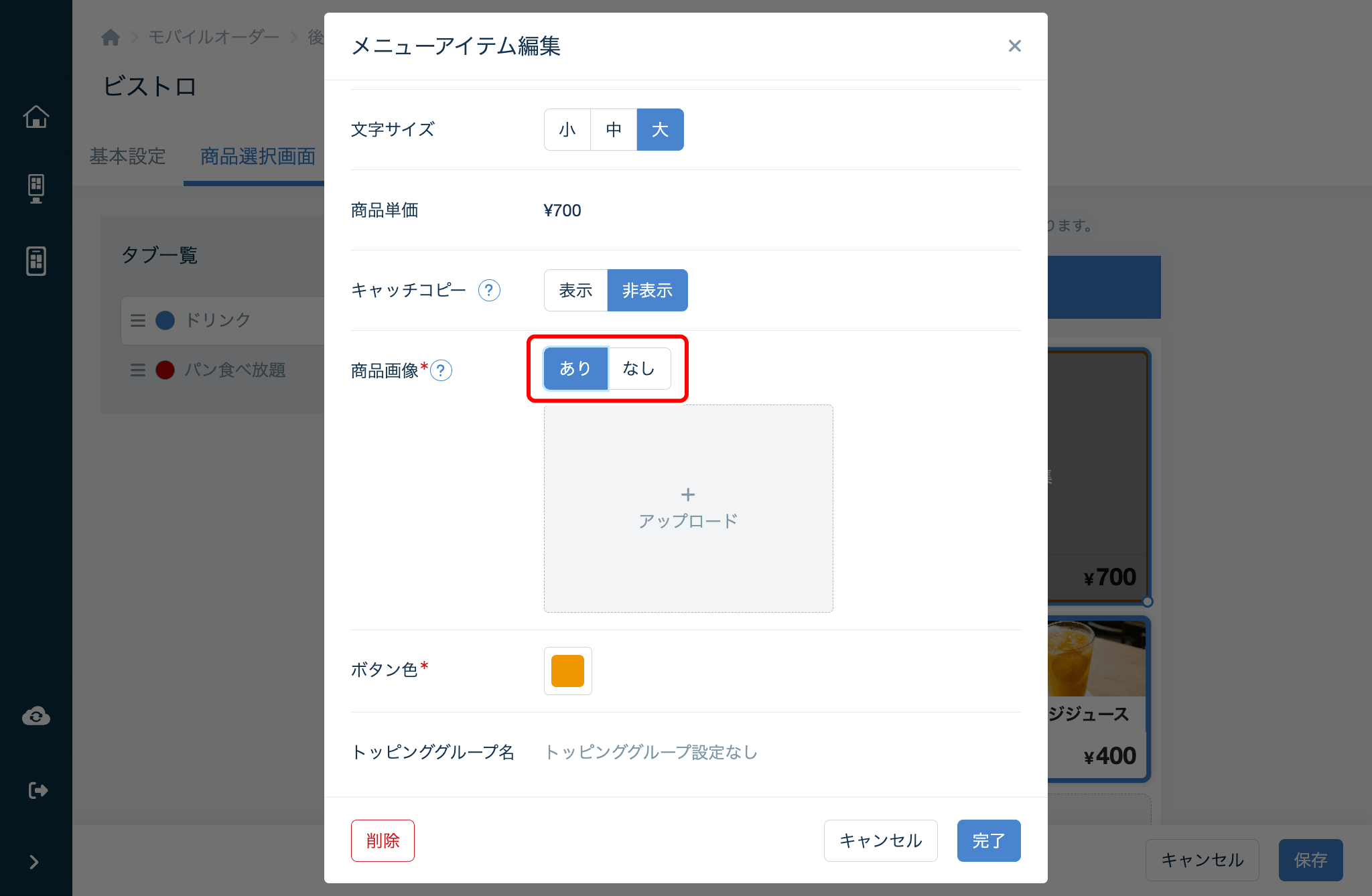Open the 商品選択画面 tab
1372x896 pixels.
point(255,156)
